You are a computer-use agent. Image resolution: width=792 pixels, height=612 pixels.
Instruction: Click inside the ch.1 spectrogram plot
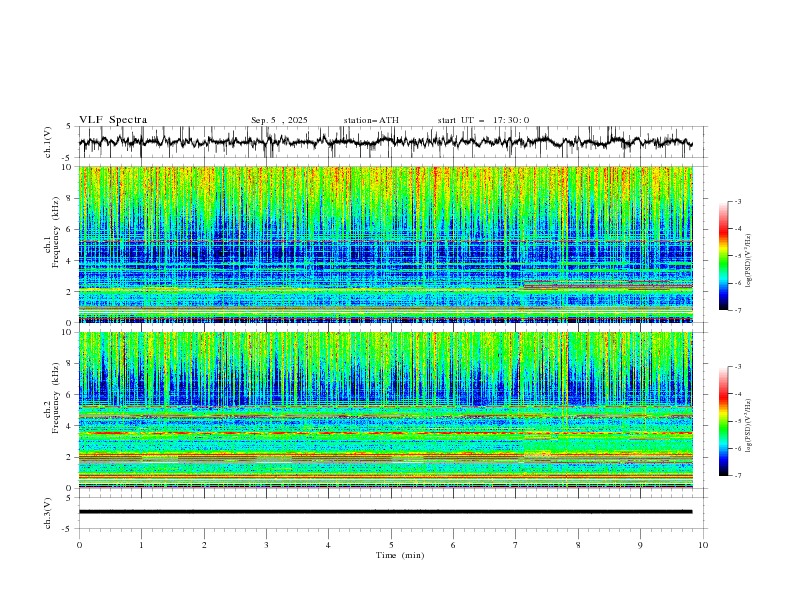pyautogui.click(x=385, y=244)
